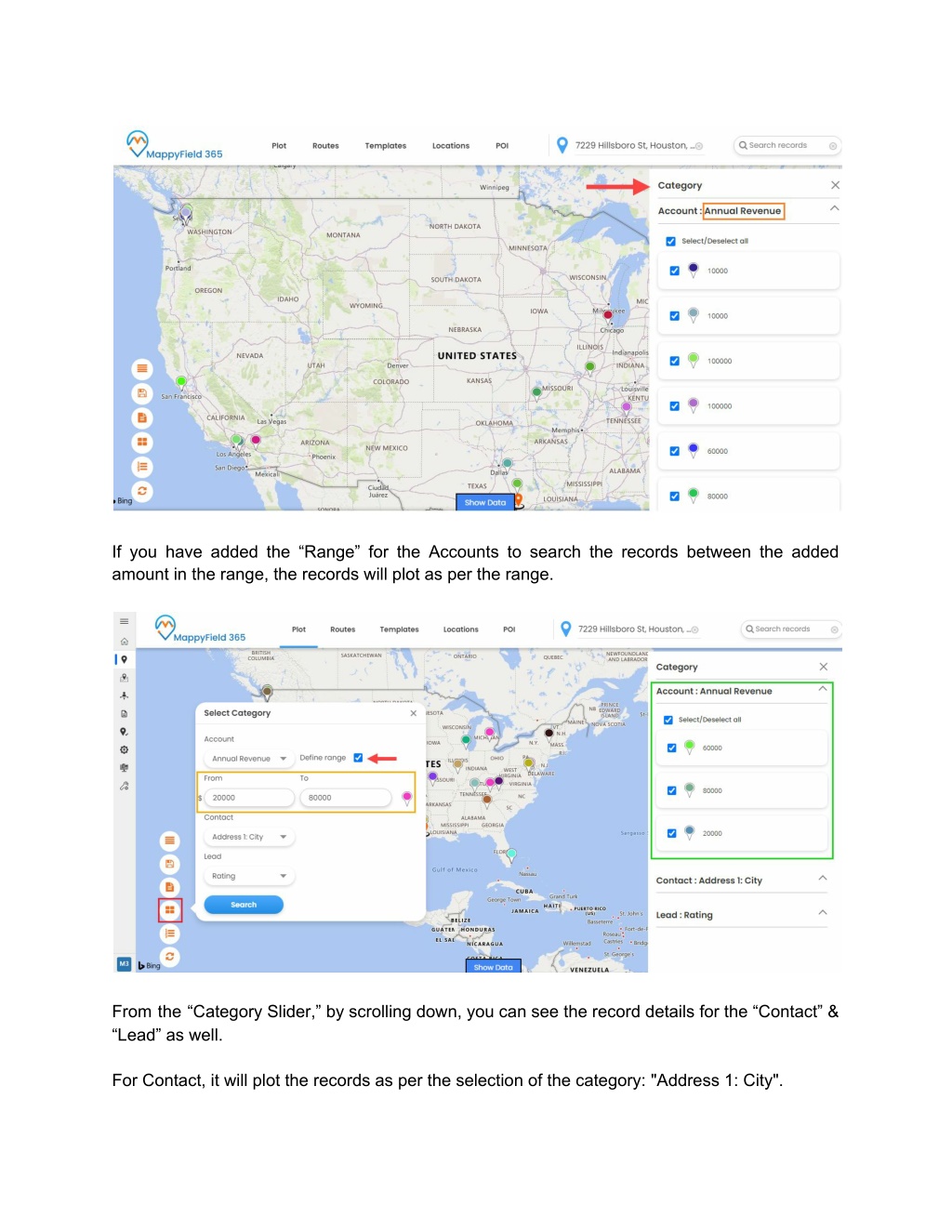
Task: Toggle Select/Deselect all in second screenshot
Action: point(668,720)
